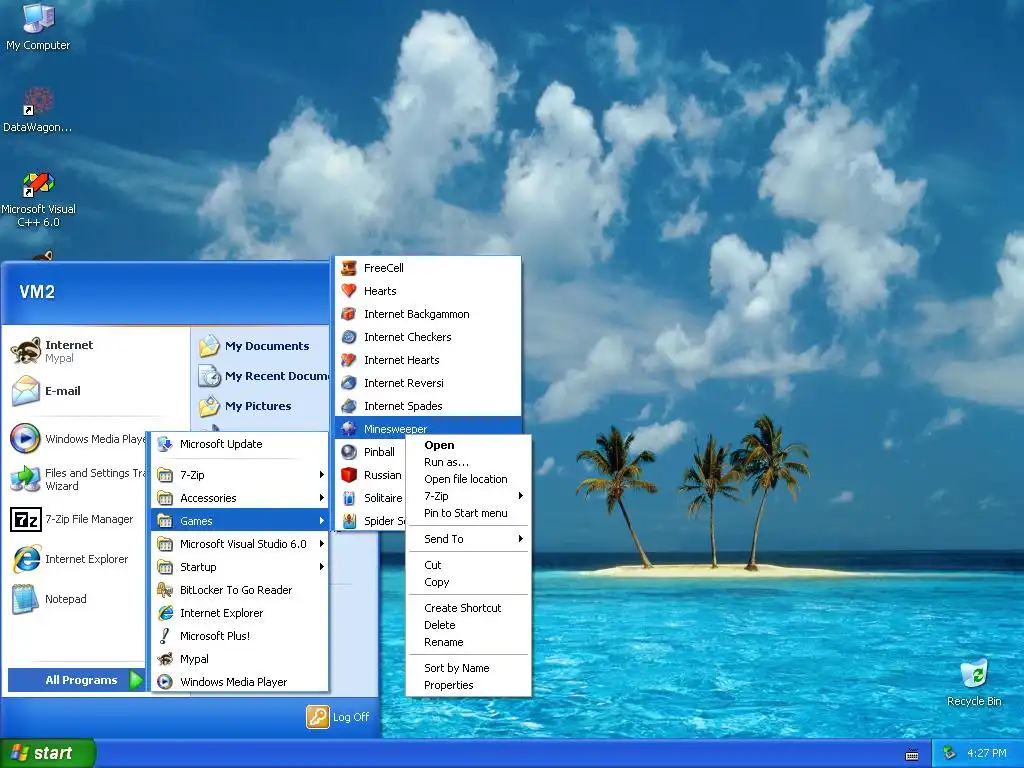Expand the 7-Zip context submenu
Viewport: 1024px width, 768px height.
[468, 496]
